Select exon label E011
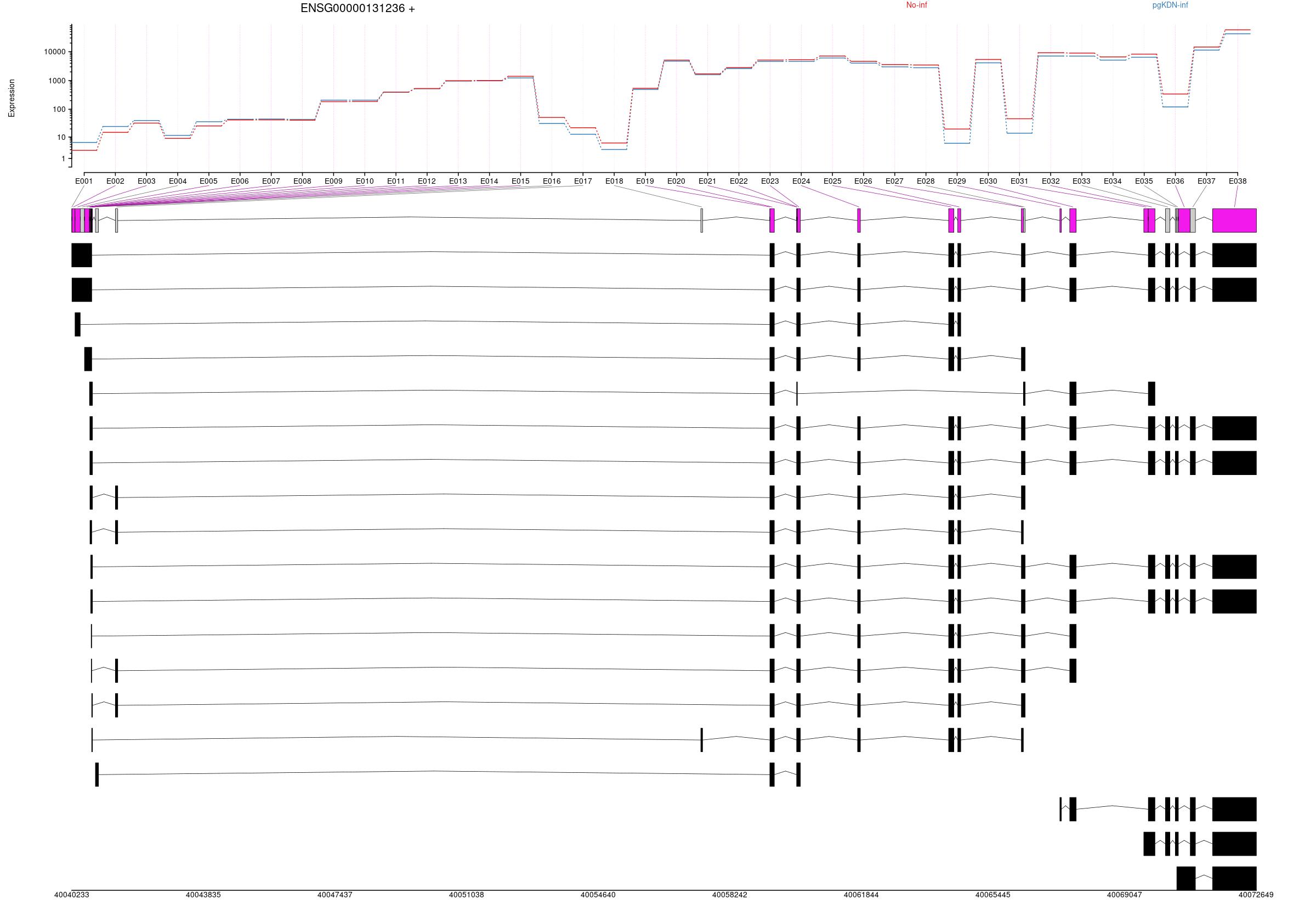The width and height of the screenshot is (1316, 905). (x=395, y=182)
